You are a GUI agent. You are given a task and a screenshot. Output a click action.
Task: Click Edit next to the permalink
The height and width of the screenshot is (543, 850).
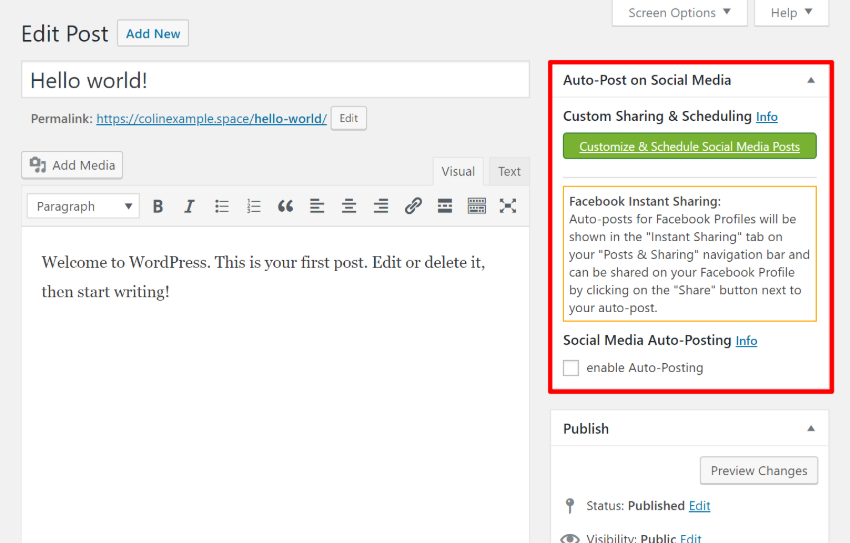tap(349, 118)
